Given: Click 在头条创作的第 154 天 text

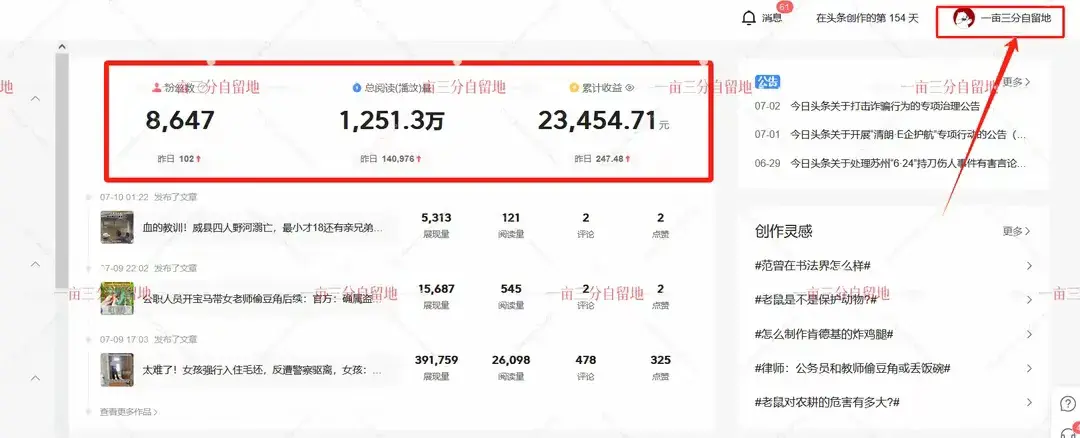Looking at the screenshot, I should tap(867, 18).
